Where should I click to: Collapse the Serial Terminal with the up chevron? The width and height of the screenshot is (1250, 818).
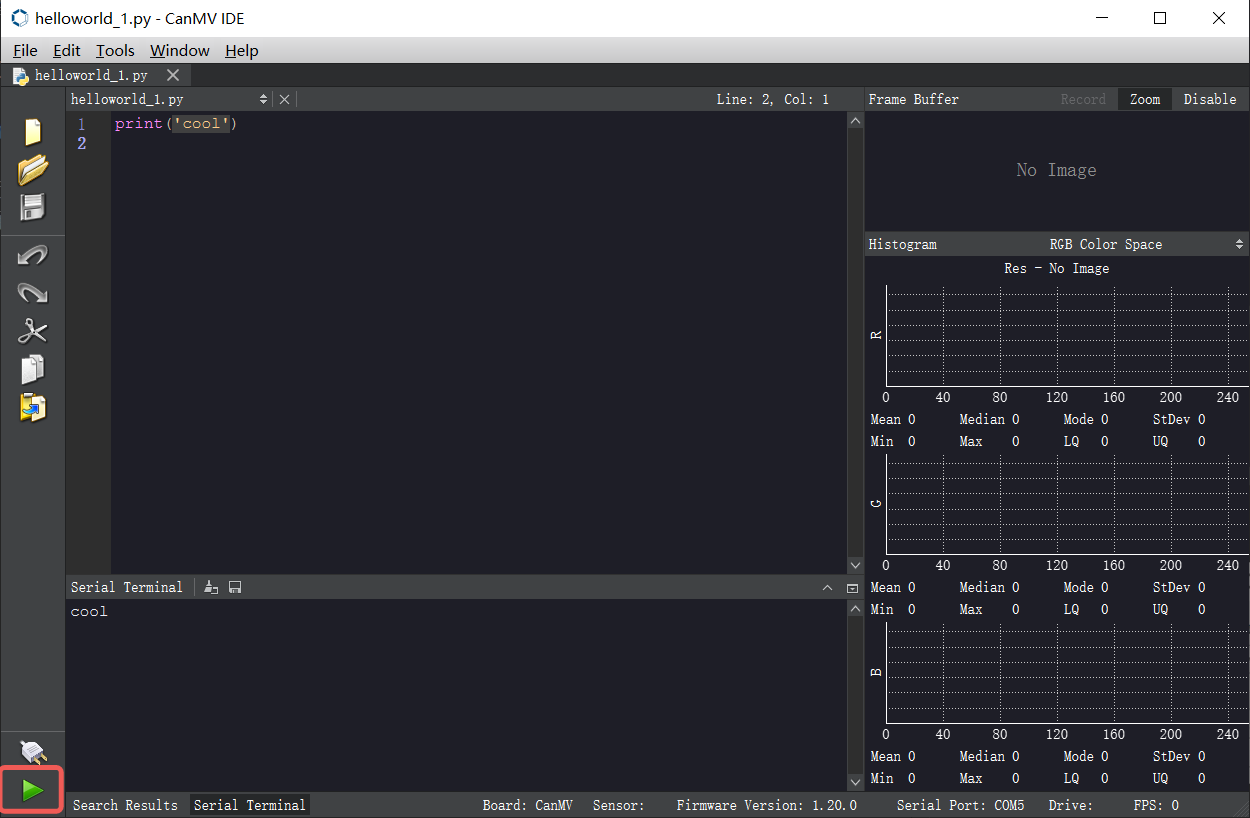(828, 588)
